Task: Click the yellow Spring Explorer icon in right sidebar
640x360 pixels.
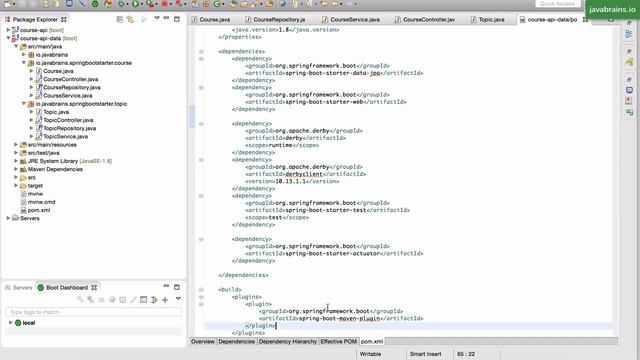Action: [x=629, y=62]
